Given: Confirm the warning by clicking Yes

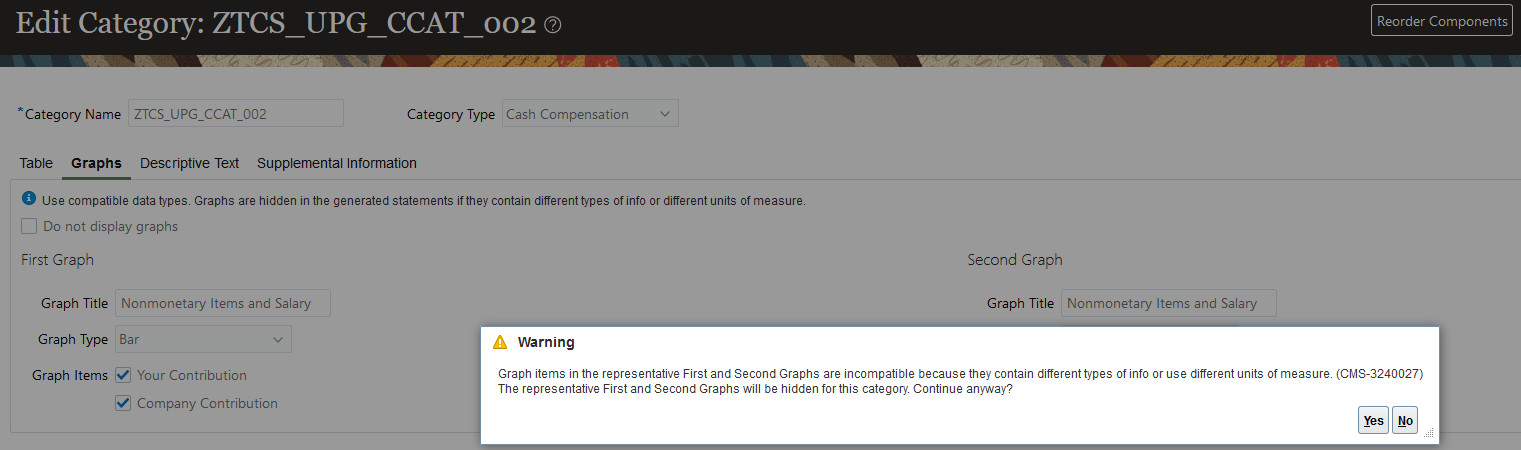Looking at the screenshot, I should (1374, 421).
